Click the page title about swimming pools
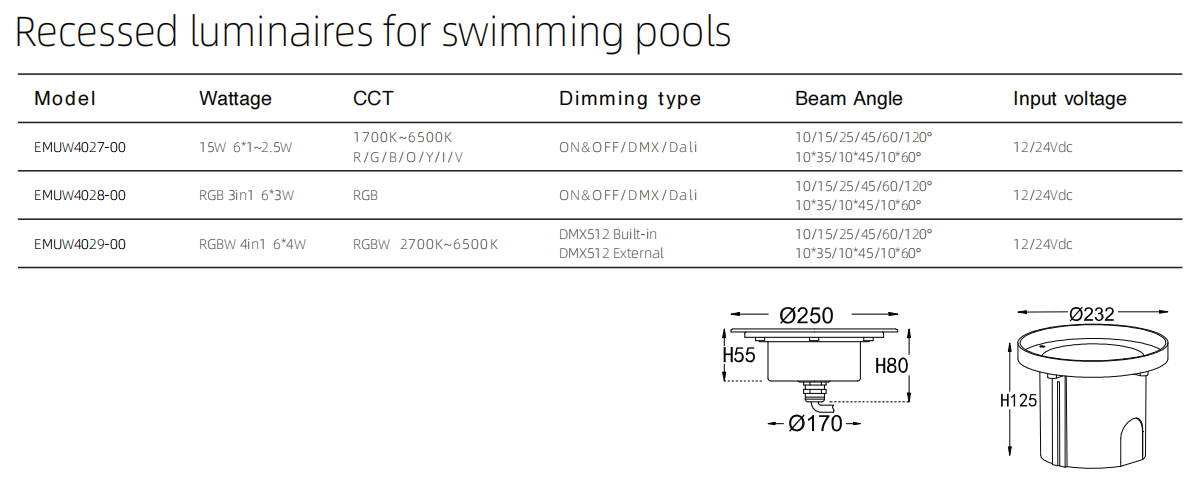The width and height of the screenshot is (1186, 479). click(x=373, y=33)
